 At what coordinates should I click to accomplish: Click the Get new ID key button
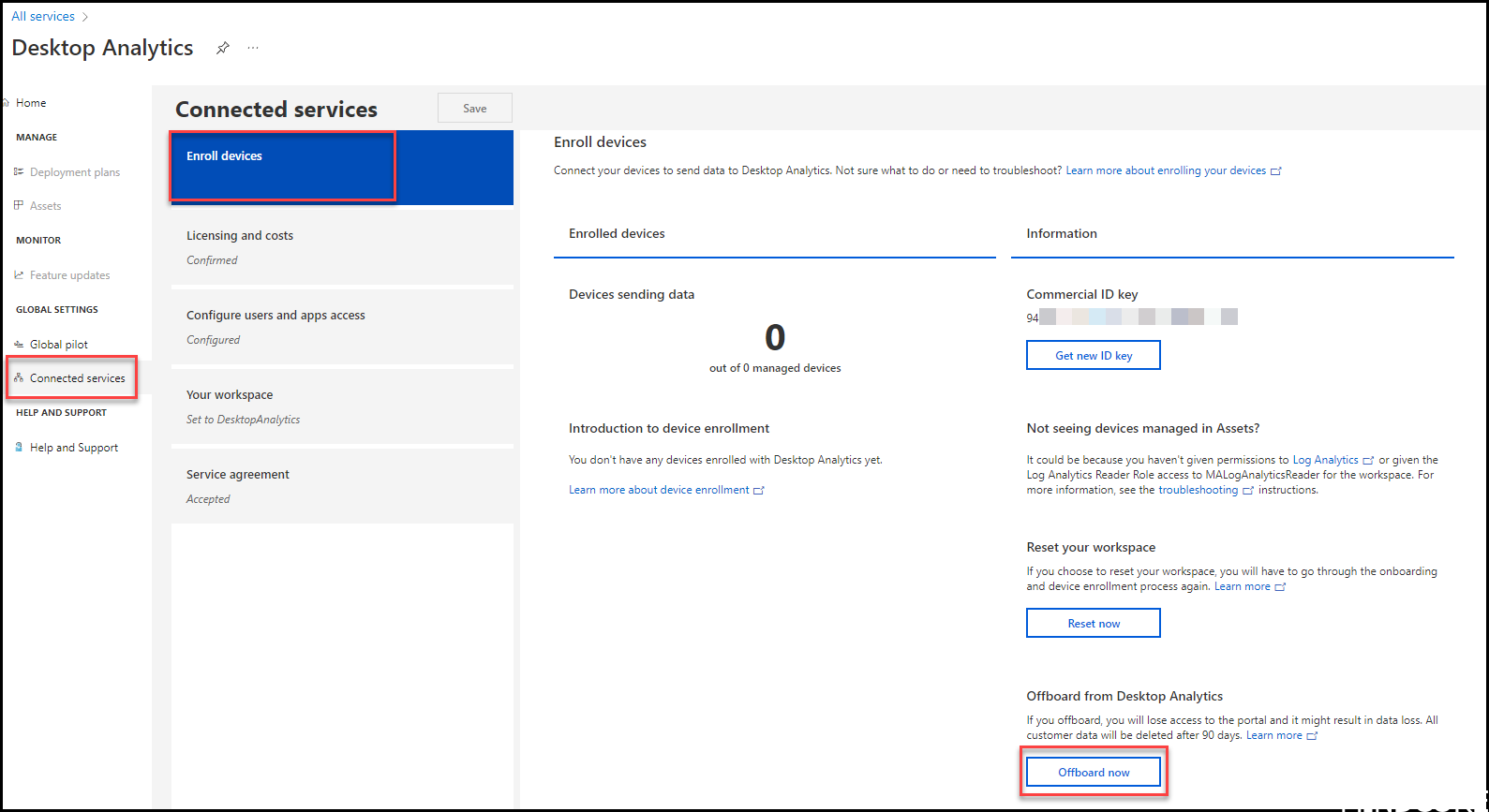click(1094, 355)
